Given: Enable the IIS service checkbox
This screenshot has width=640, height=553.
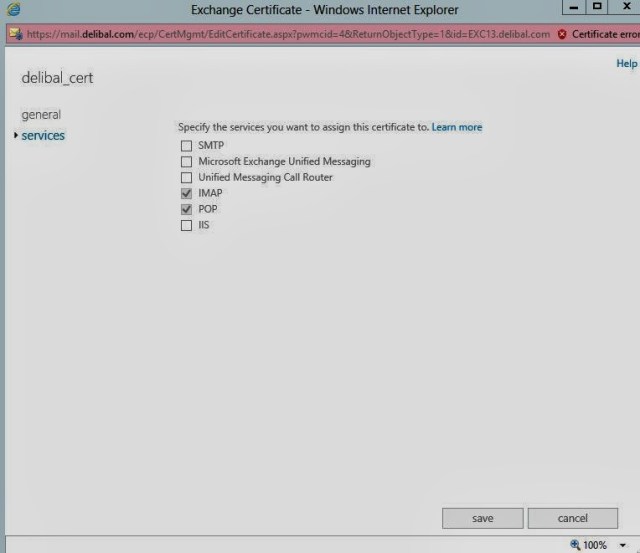Looking at the screenshot, I should tap(186, 226).
